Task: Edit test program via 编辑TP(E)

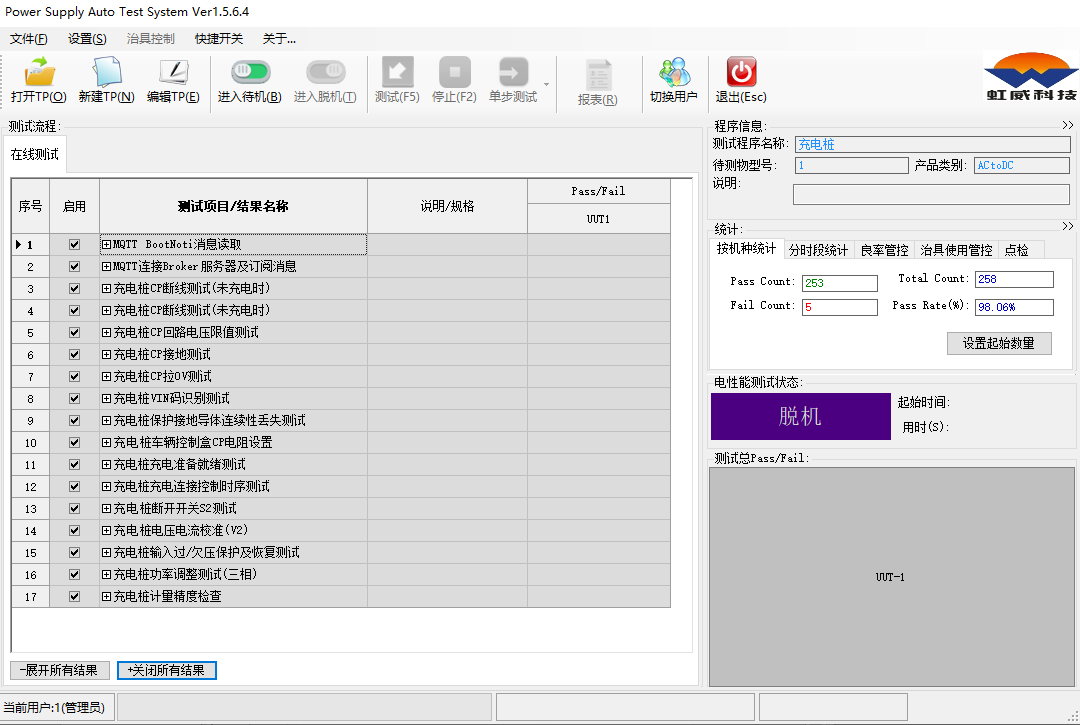Action: pos(173,80)
